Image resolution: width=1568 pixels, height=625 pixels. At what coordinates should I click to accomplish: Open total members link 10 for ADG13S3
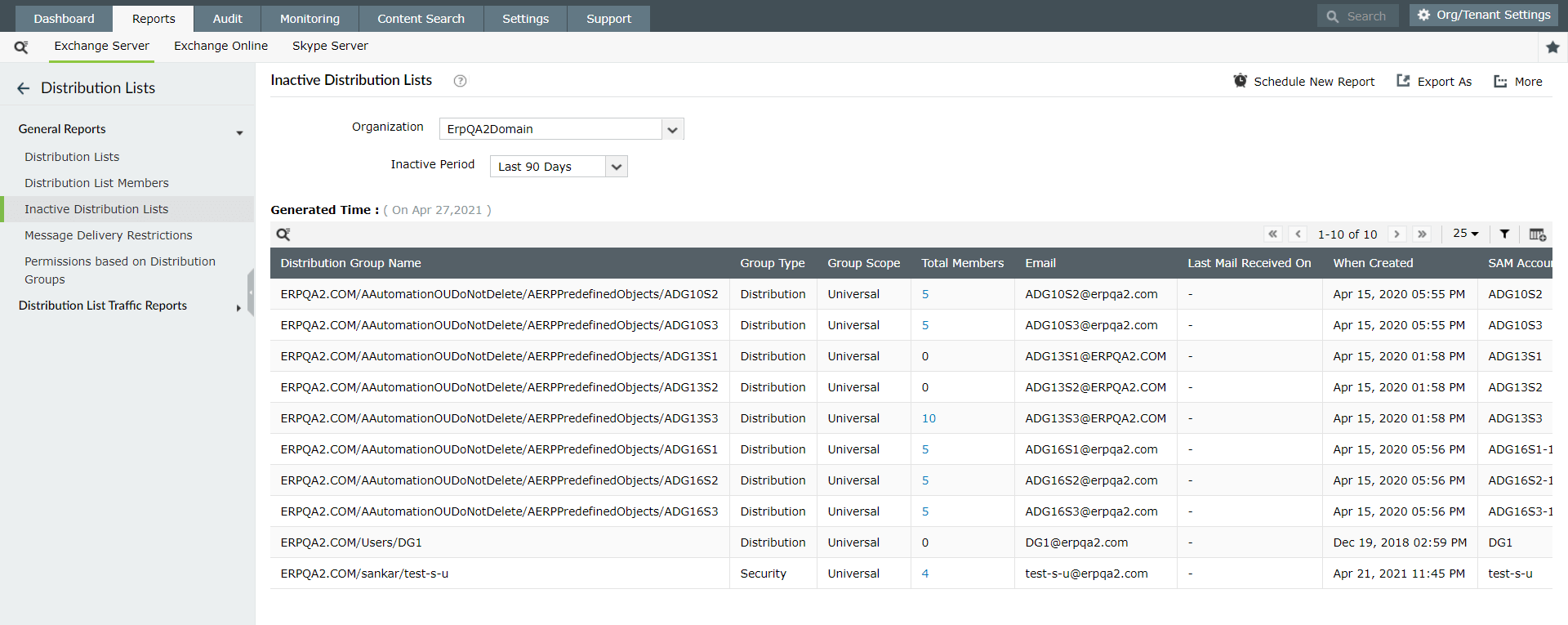coord(929,418)
